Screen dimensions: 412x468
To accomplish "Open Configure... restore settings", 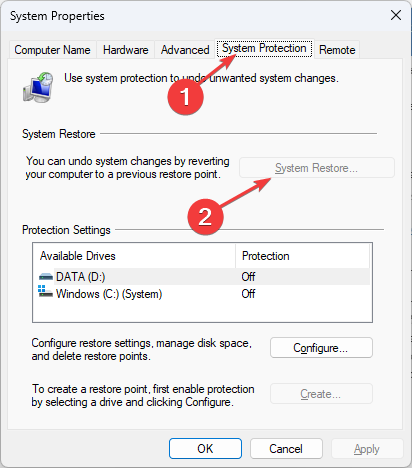I will pos(321,348).
